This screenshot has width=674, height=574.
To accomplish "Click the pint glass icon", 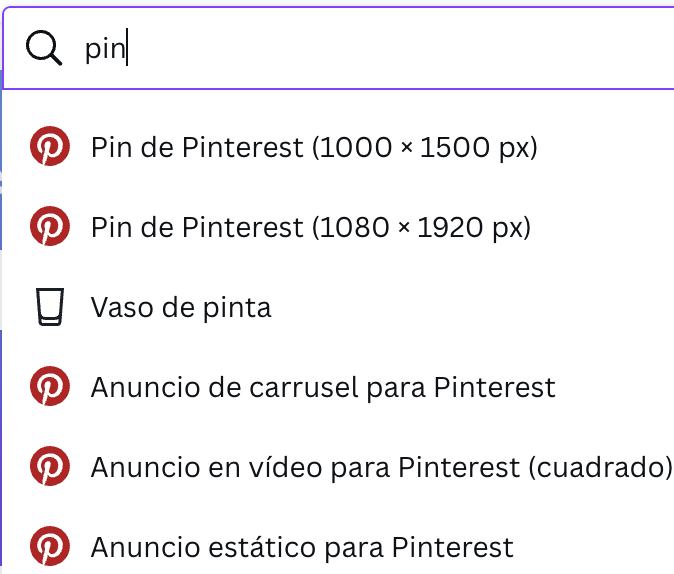I will pos(49,307).
